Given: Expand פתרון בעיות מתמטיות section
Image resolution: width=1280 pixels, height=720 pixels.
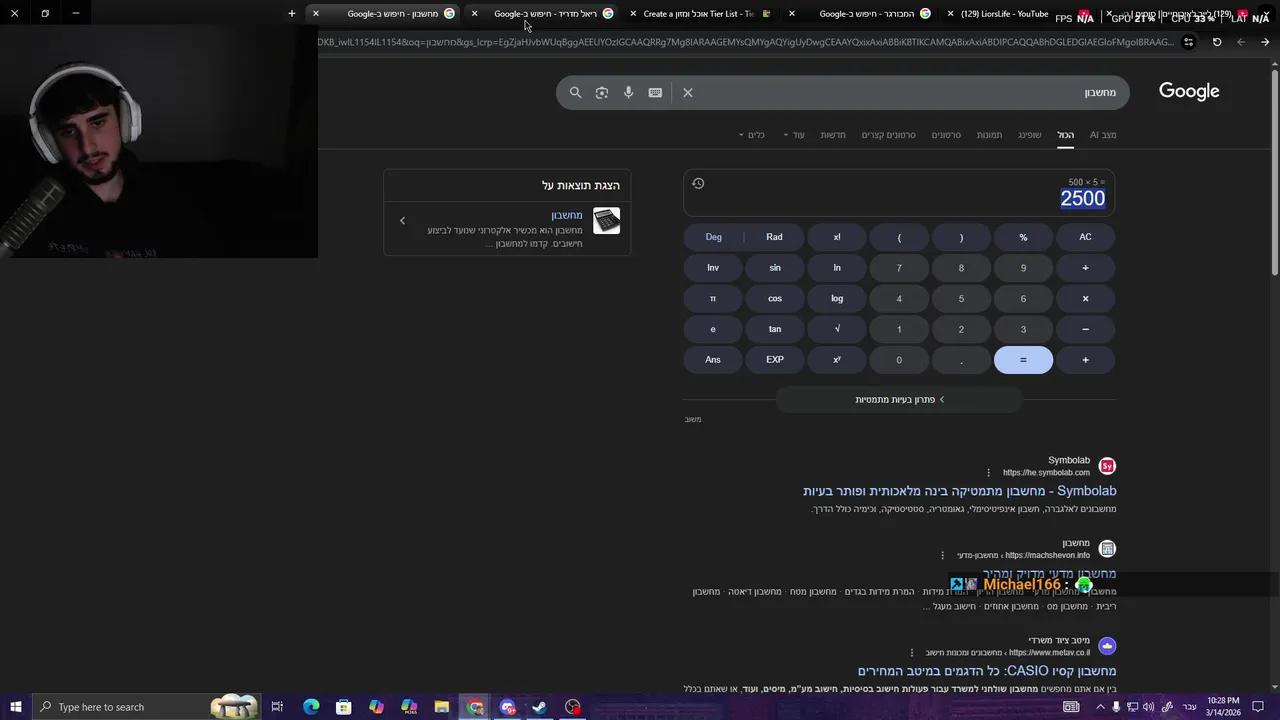Looking at the screenshot, I should (899, 400).
